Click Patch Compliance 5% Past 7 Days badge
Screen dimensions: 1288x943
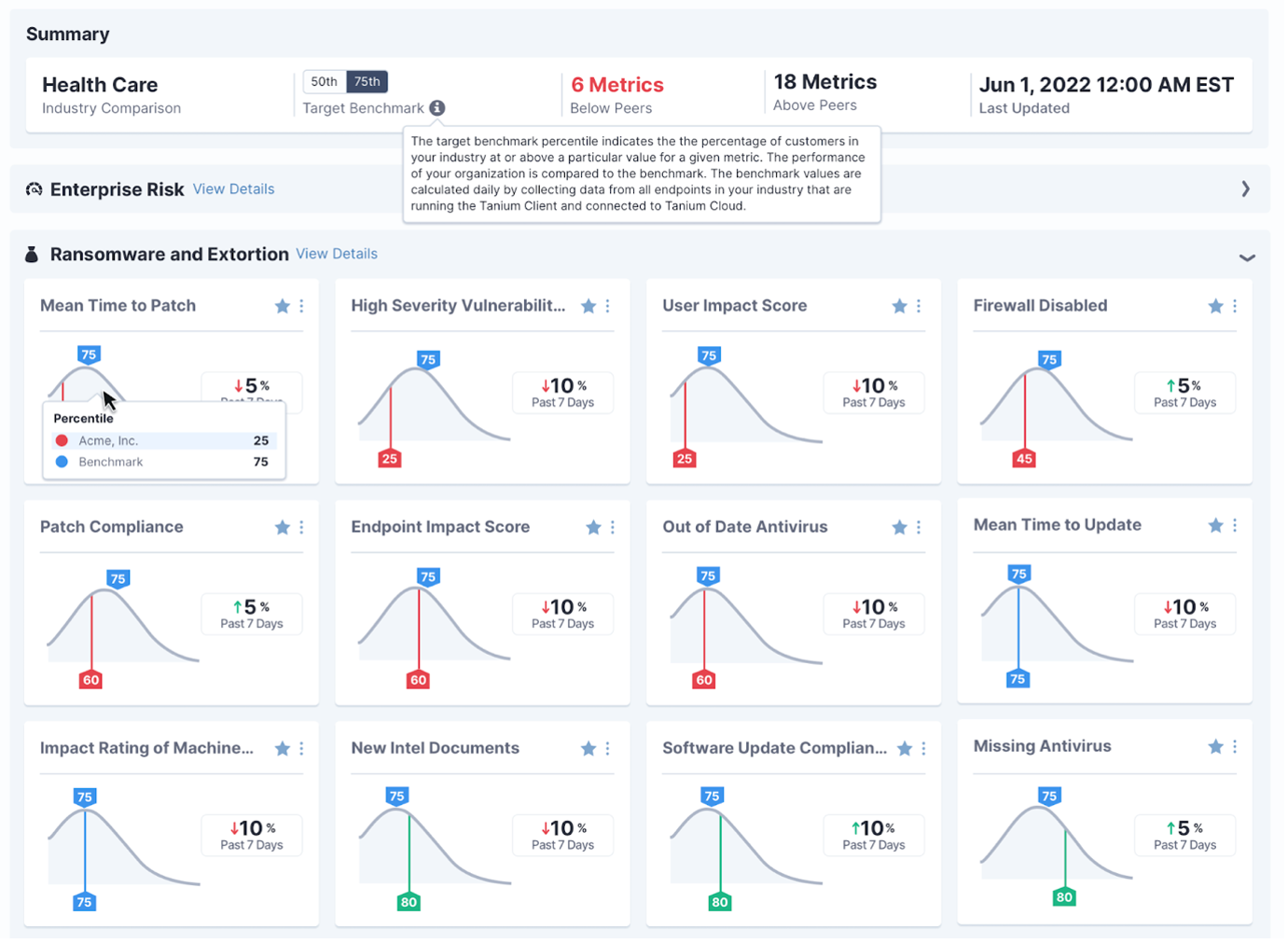point(252,614)
